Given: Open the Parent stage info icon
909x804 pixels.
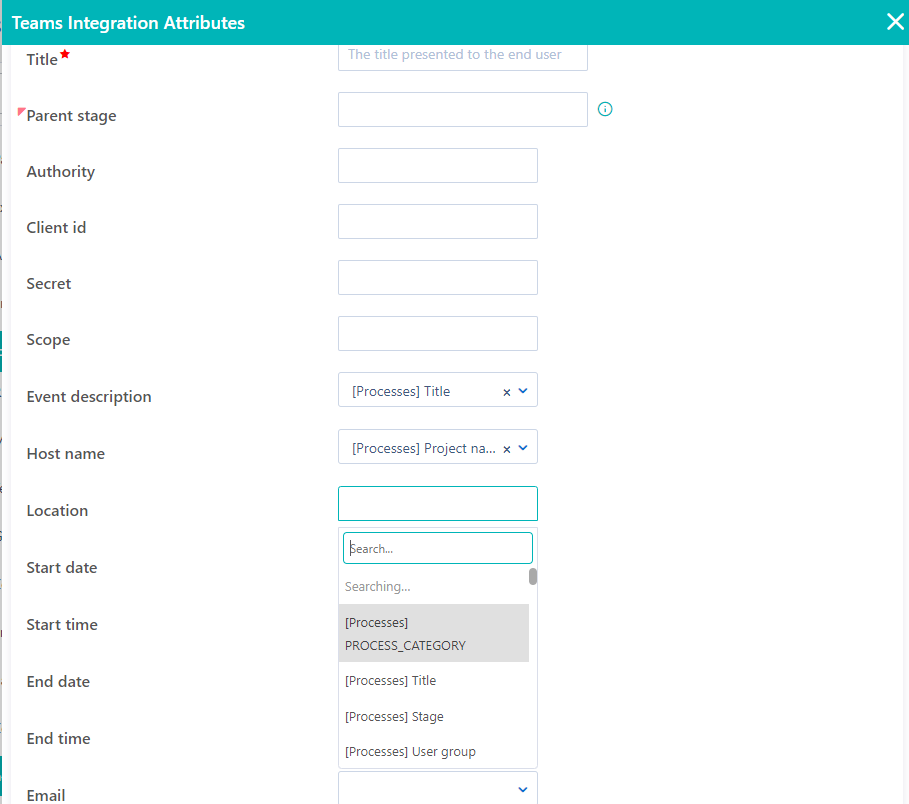Looking at the screenshot, I should tap(604, 109).
